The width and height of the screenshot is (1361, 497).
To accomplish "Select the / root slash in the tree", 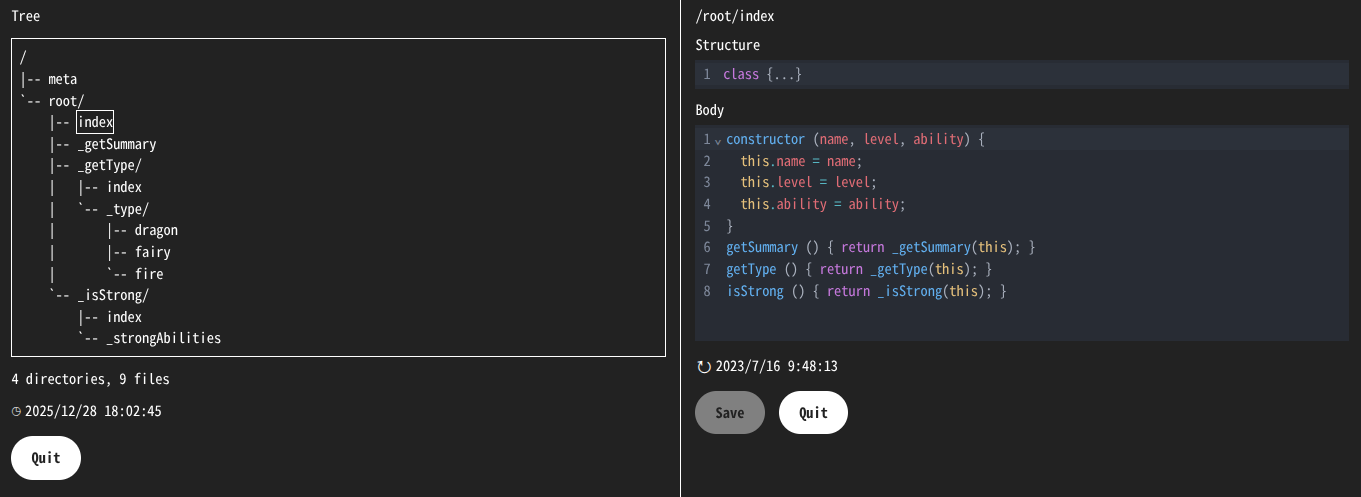I will (x=23, y=57).
